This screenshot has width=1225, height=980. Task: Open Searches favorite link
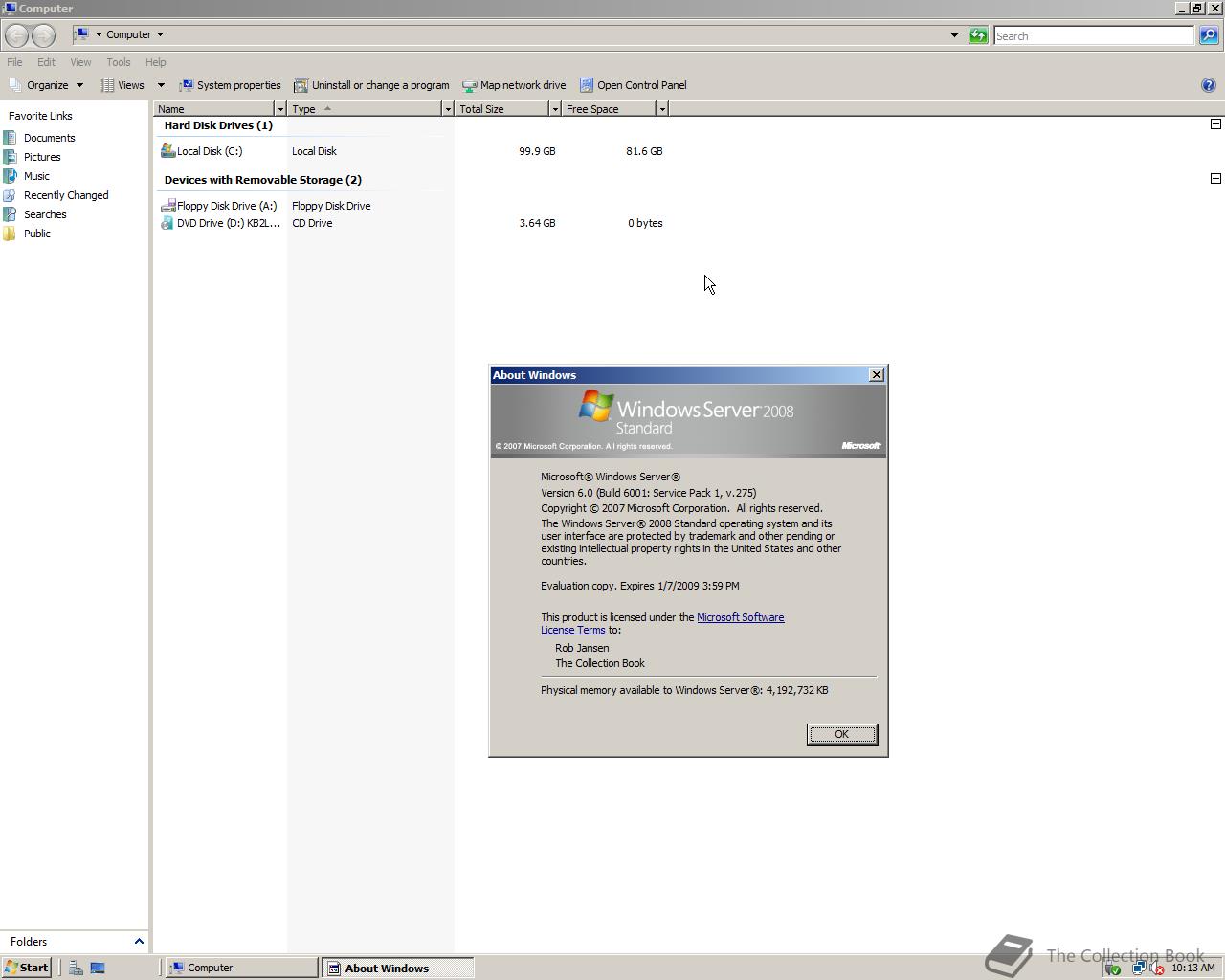point(45,214)
